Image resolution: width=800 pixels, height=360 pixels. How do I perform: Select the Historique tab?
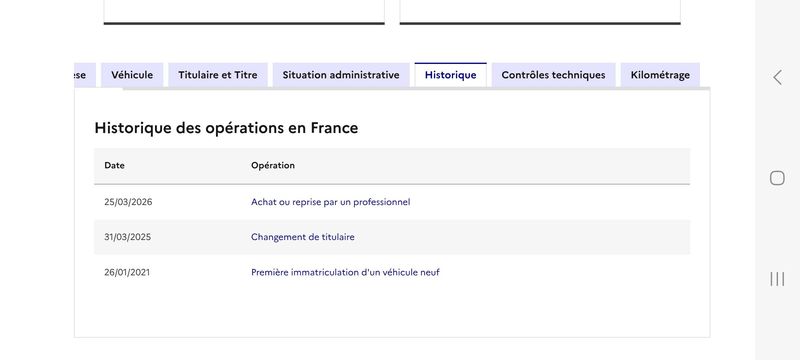451,75
